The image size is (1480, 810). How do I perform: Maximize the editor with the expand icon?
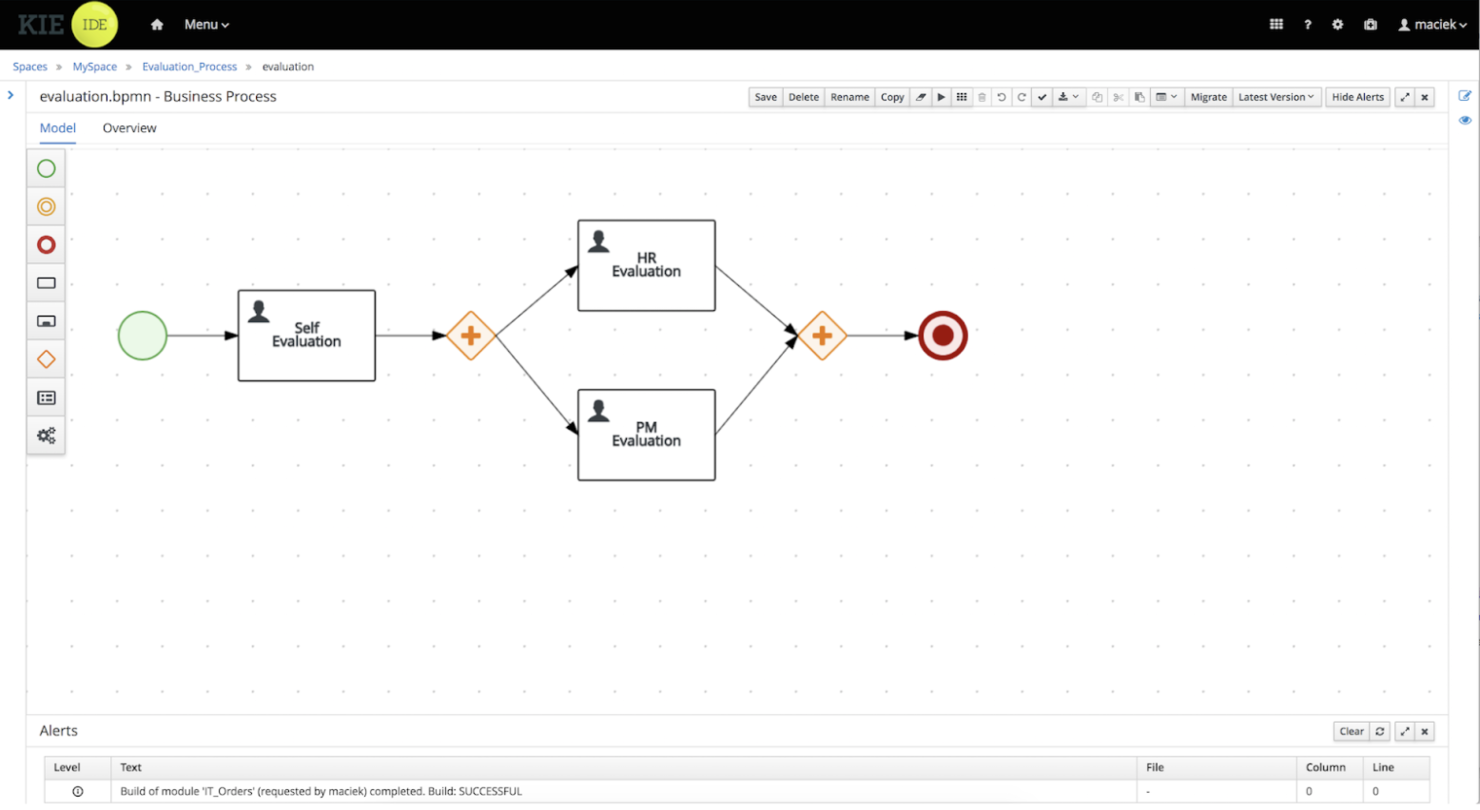(x=1405, y=97)
